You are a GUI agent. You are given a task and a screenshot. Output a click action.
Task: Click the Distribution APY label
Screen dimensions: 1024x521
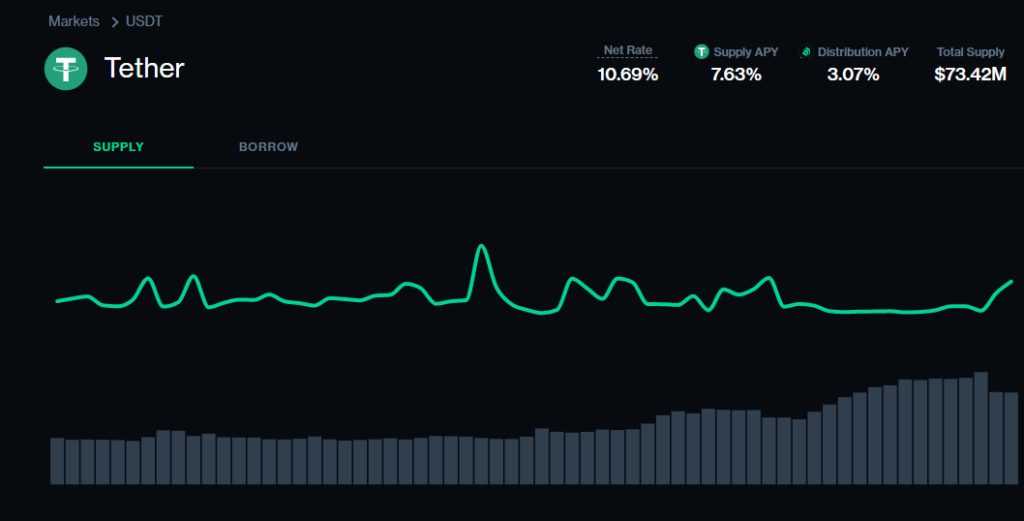(x=863, y=51)
